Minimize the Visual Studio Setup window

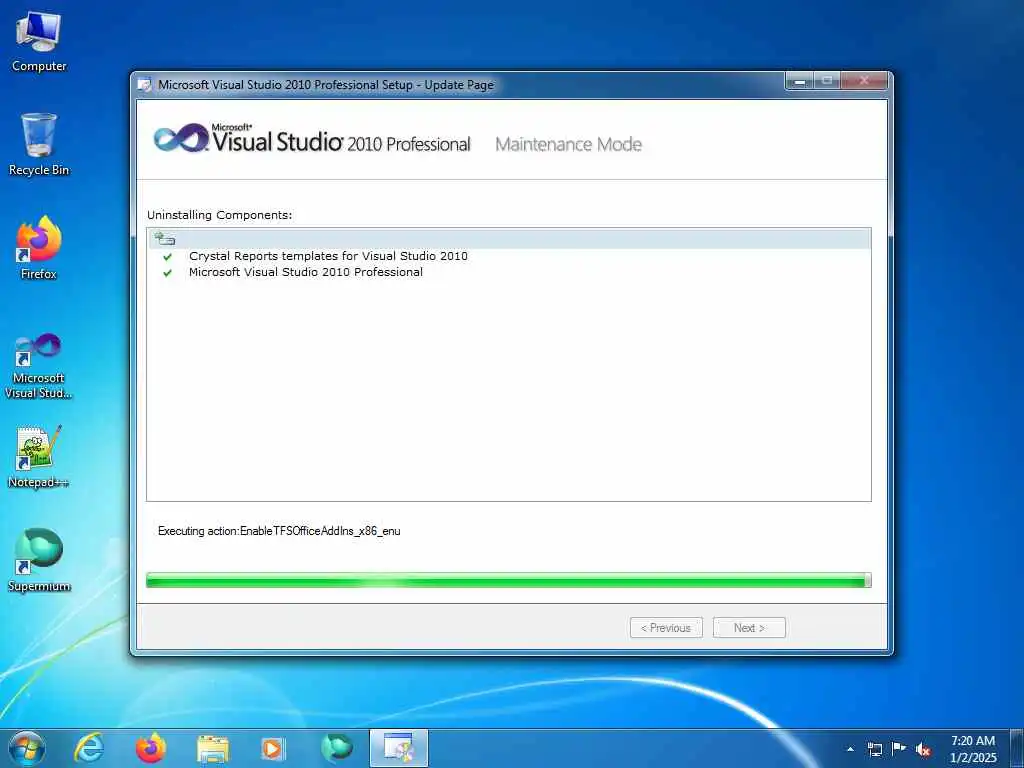[800, 82]
